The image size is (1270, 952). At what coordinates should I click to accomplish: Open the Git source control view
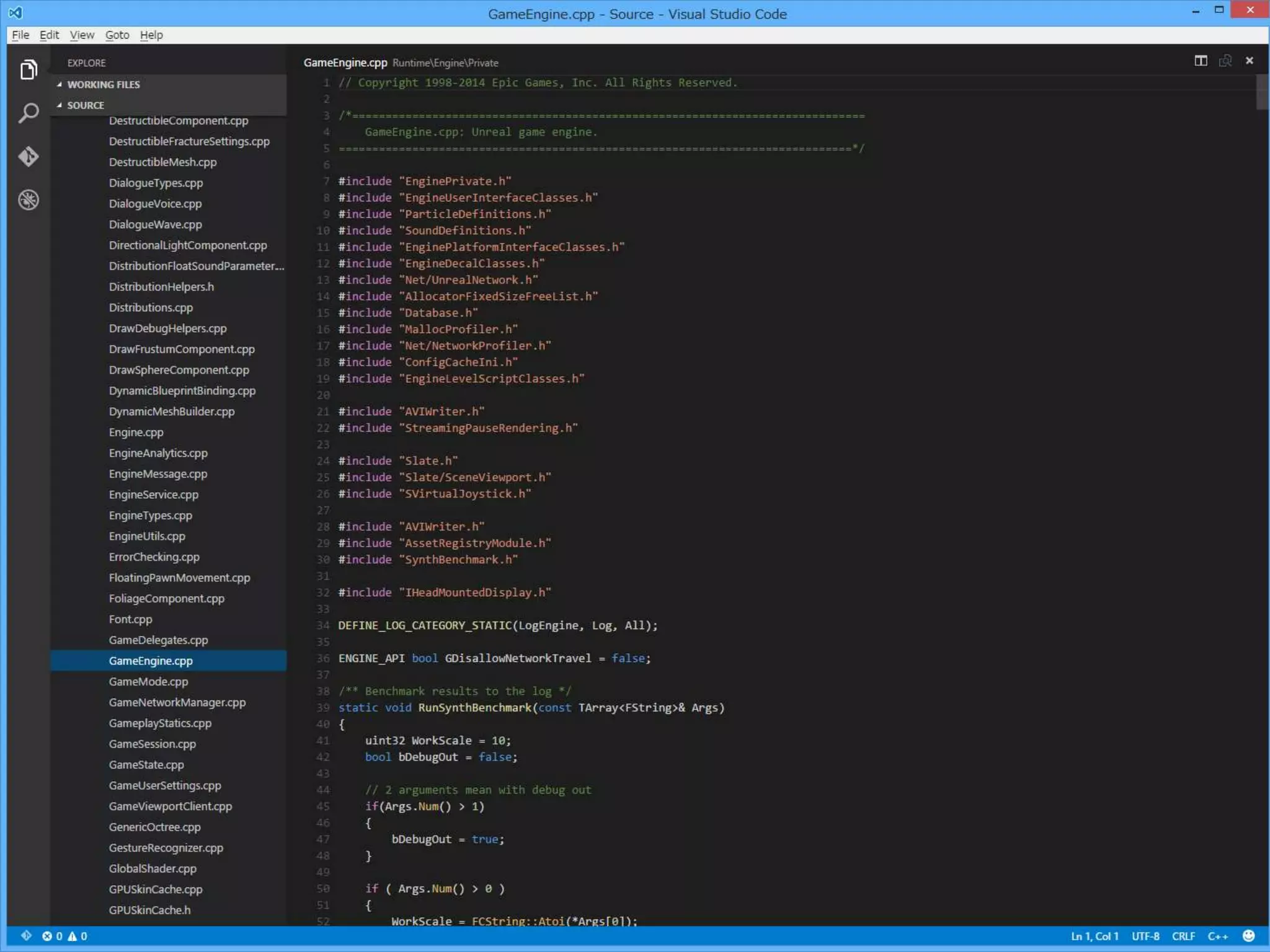tap(29, 156)
